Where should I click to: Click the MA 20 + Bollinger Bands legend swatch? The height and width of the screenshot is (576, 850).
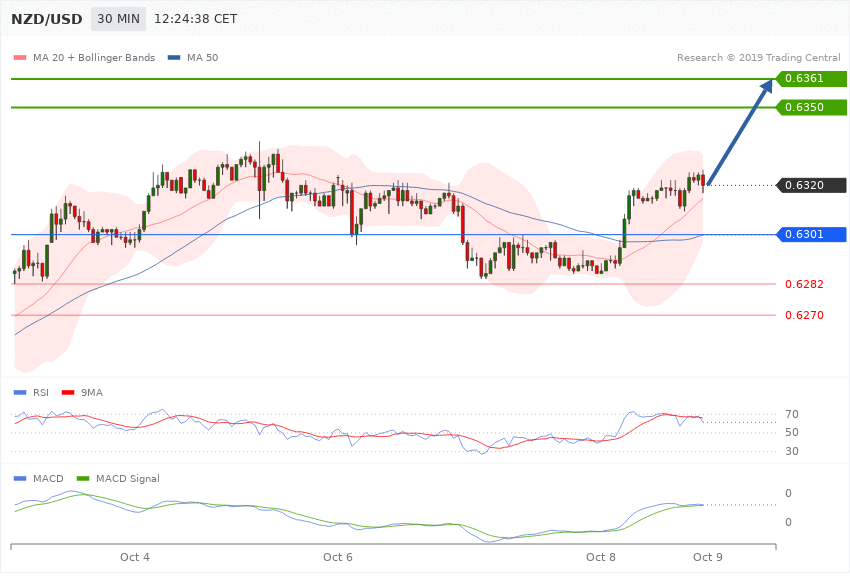(x=20, y=57)
